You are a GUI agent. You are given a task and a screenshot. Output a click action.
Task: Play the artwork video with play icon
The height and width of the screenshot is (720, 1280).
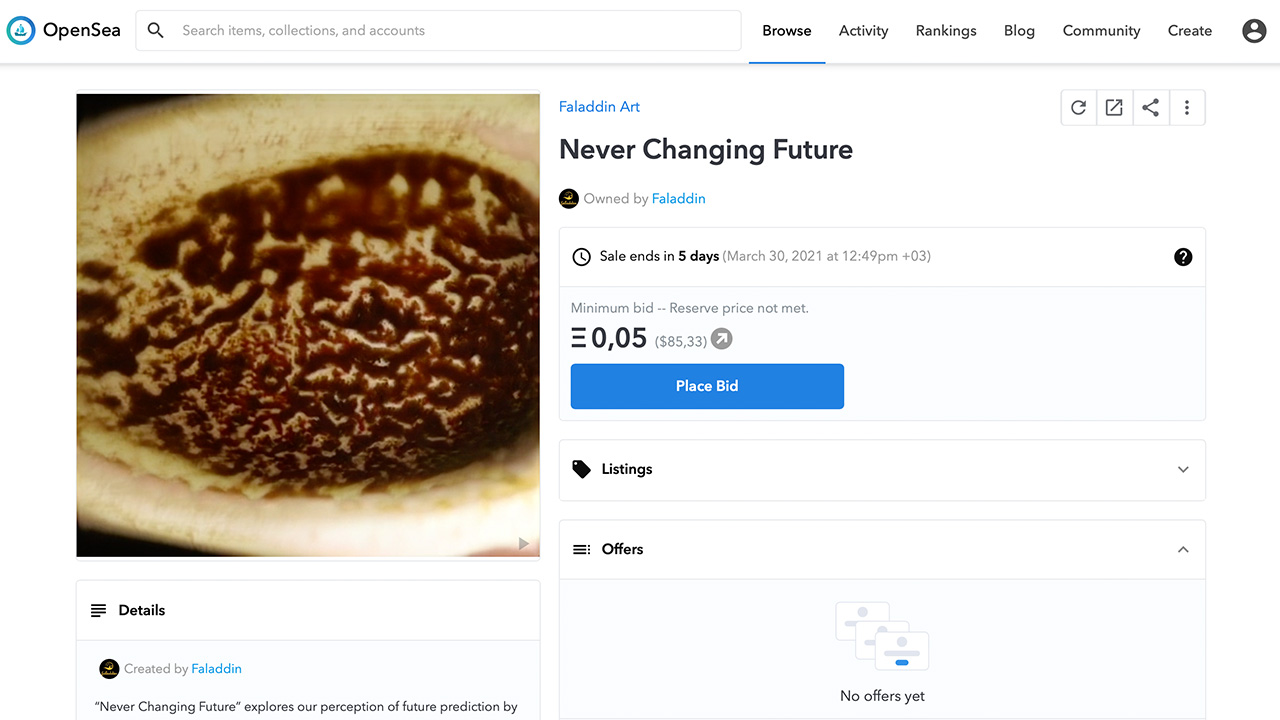coord(523,544)
